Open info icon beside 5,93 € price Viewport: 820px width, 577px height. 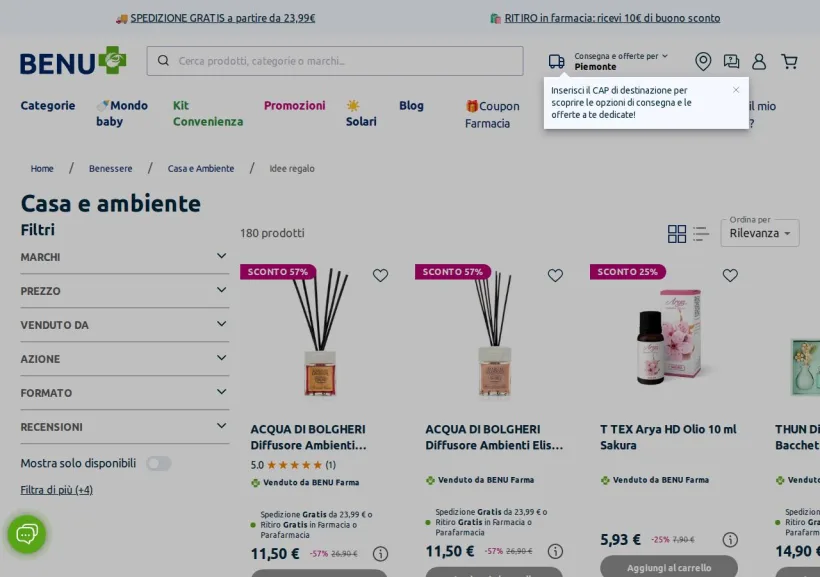point(730,539)
